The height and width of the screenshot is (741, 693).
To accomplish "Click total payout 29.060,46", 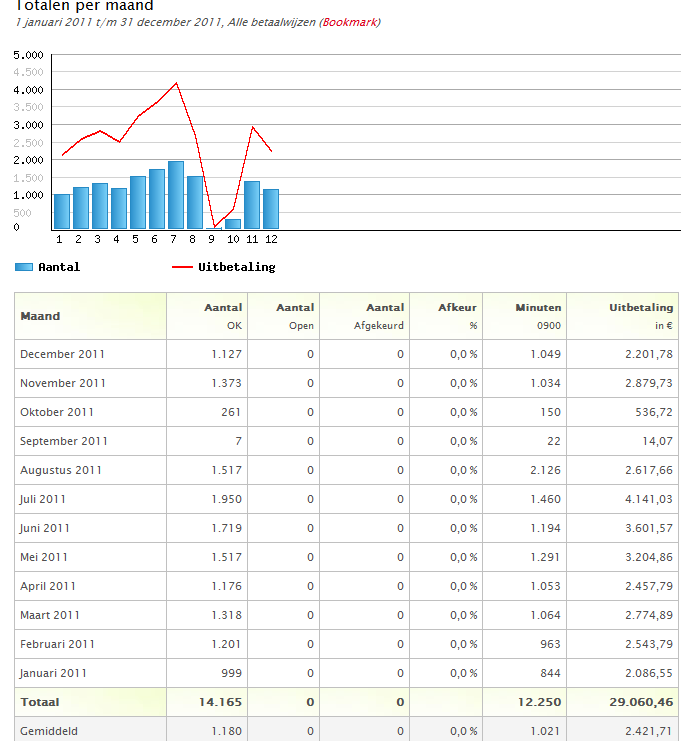I will pyautogui.click(x=641, y=702).
